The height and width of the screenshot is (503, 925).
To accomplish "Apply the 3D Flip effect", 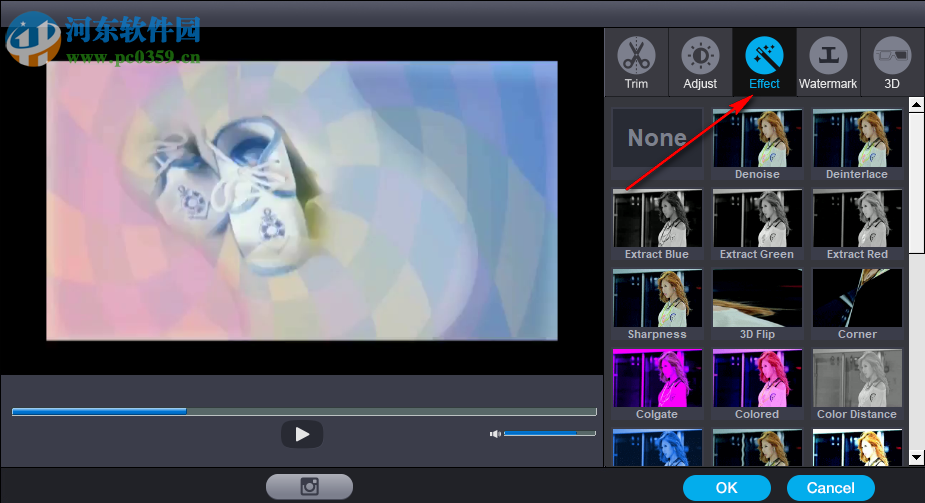I will pyautogui.click(x=757, y=304).
